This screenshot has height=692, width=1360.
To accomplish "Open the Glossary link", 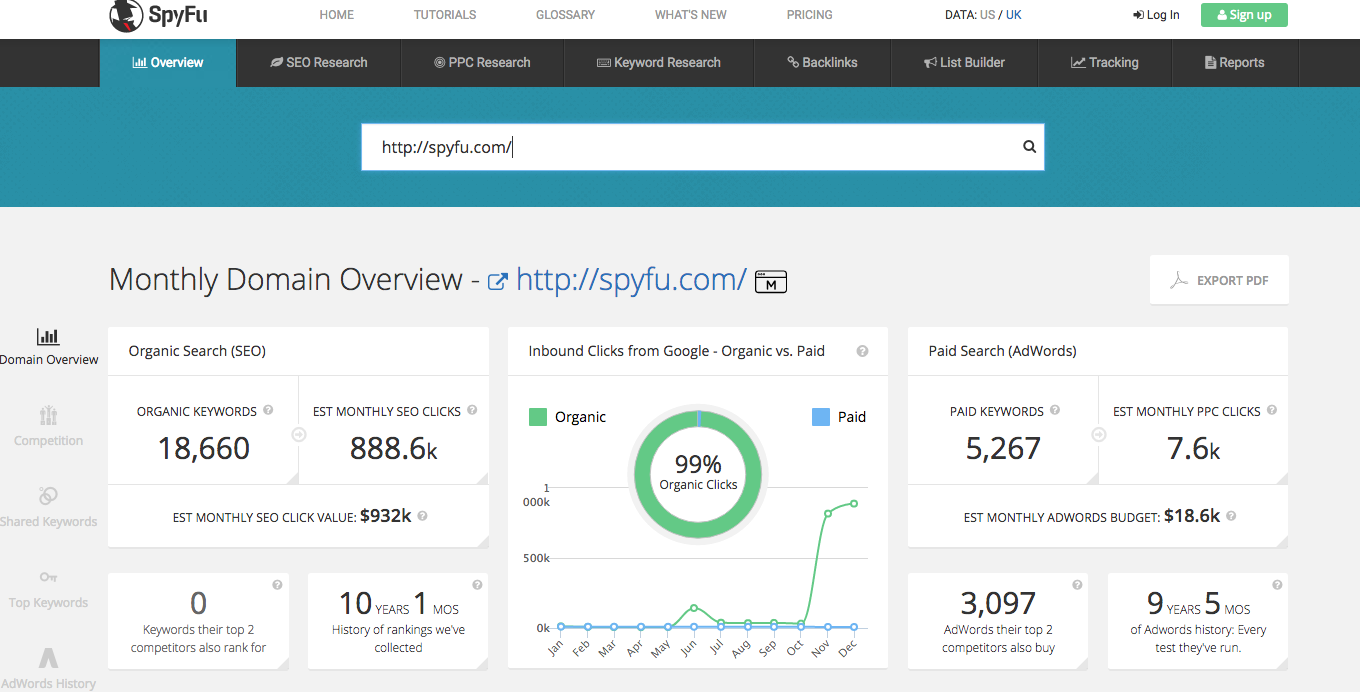I will (565, 15).
